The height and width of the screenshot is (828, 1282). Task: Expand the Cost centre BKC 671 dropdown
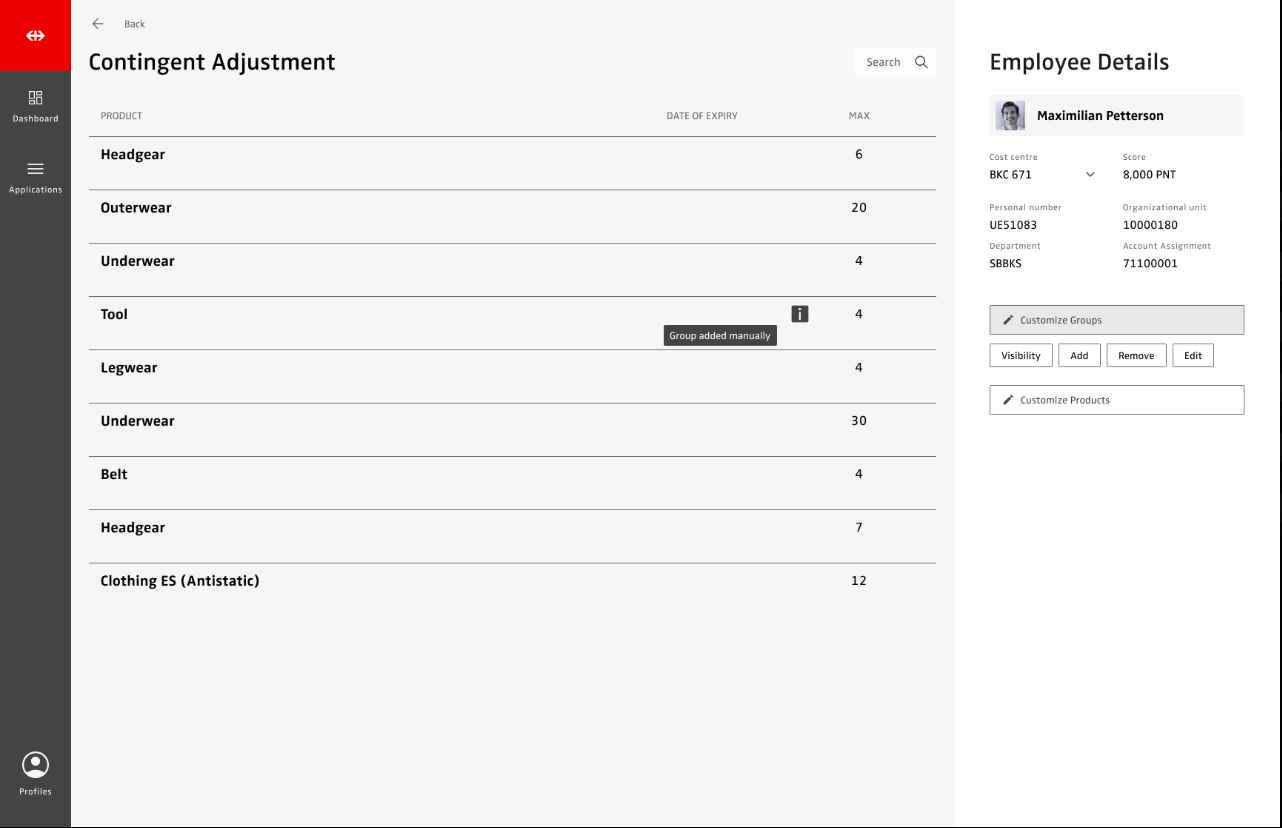(x=1090, y=175)
